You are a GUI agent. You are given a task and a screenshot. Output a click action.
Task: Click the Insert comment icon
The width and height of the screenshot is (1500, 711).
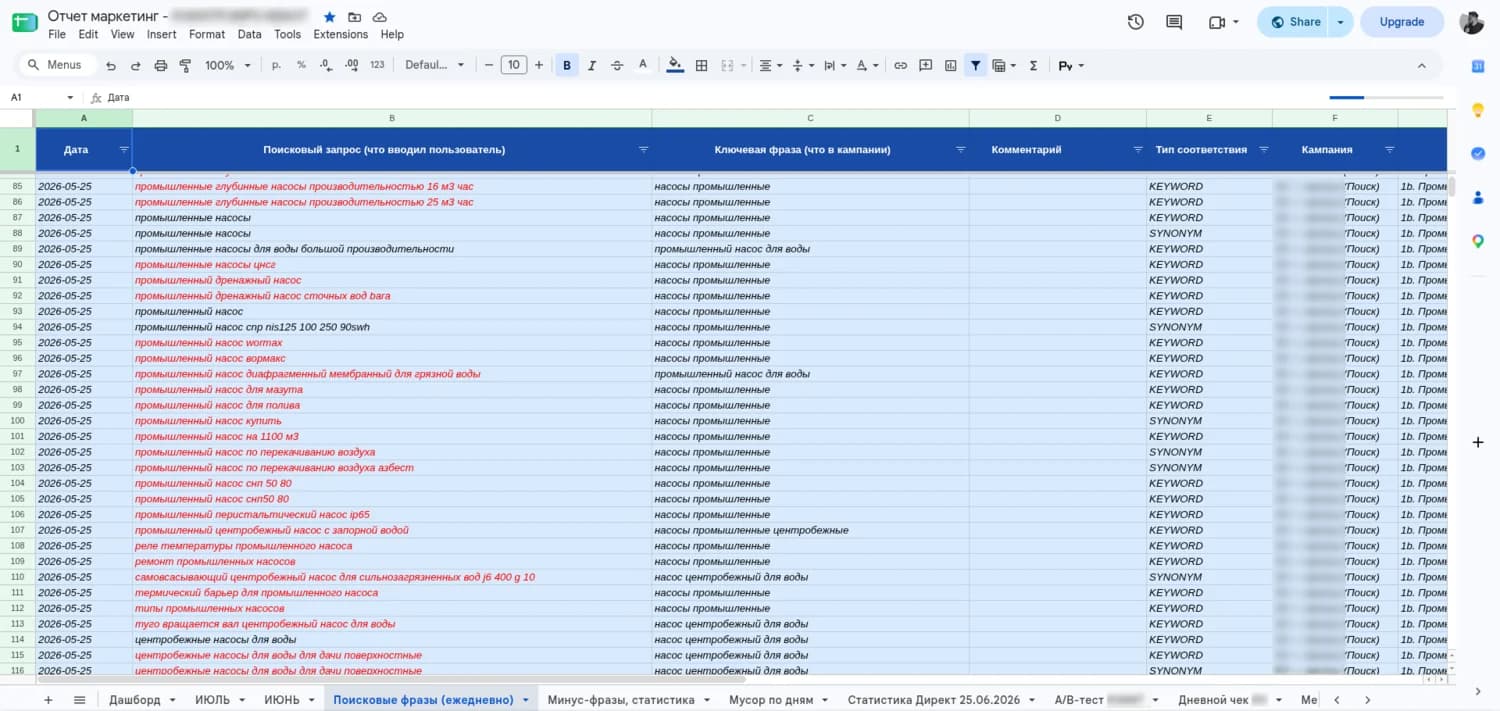pyautogui.click(x=926, y=65)
